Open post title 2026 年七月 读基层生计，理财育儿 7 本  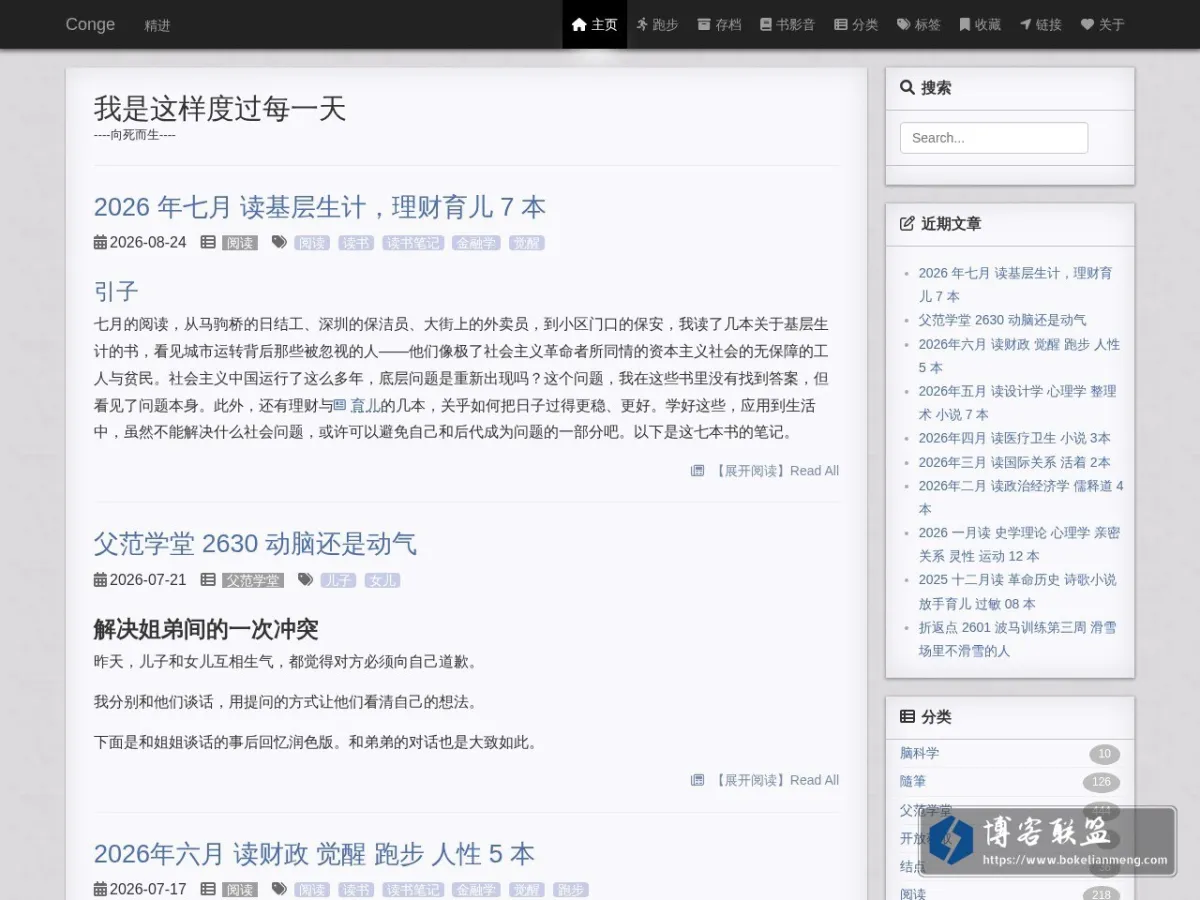point(320,207)
